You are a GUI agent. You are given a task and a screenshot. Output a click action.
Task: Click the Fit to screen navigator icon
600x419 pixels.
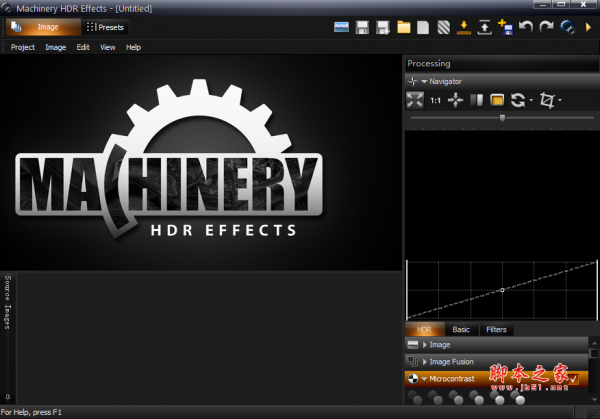click(416, 99)
